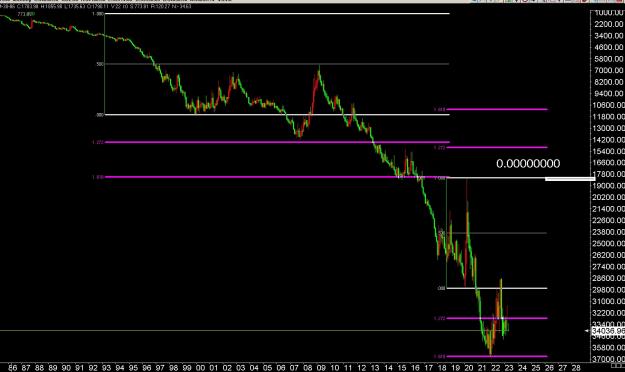Click year 95 on the time axis
625x372 pixels.
pos(133,368)
